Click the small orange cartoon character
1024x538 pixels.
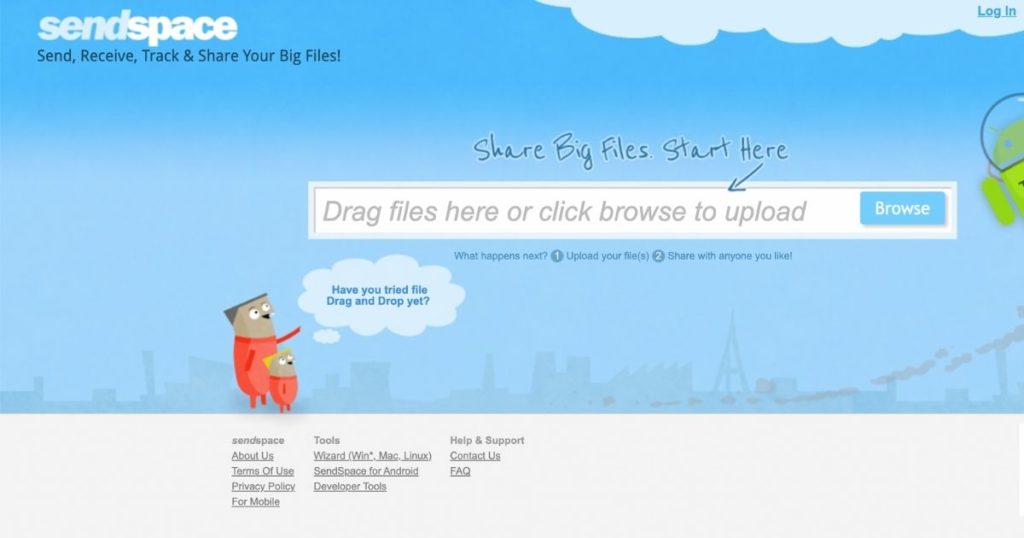[283, 380]
